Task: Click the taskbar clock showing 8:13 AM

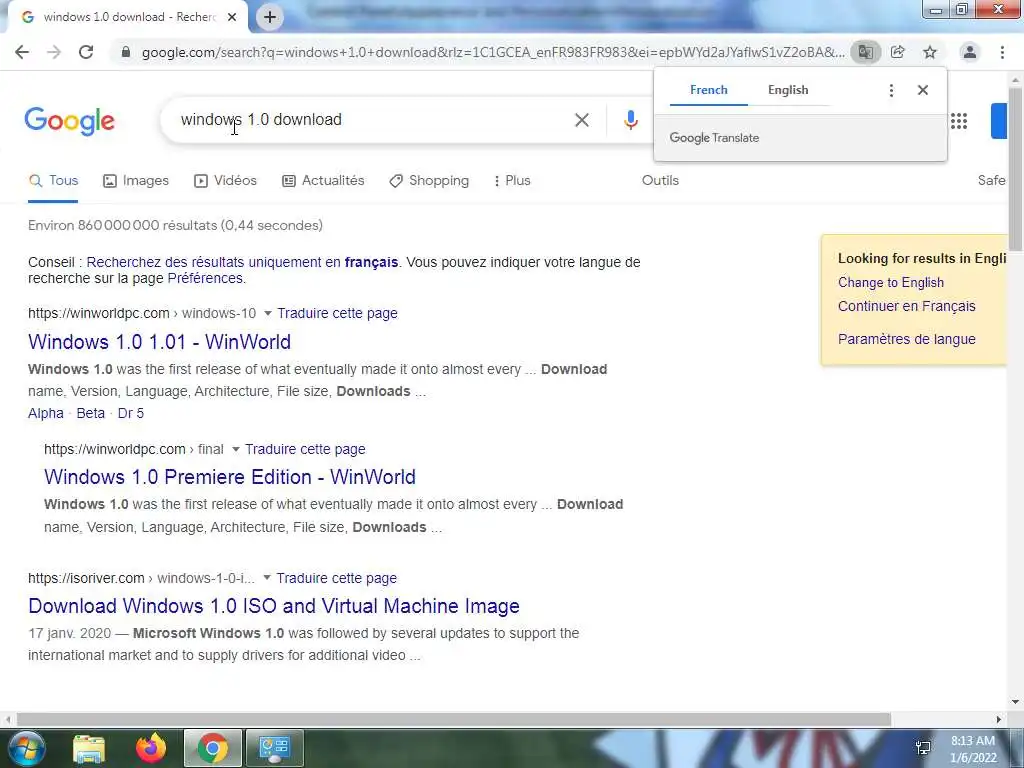Action: [973, 749]
